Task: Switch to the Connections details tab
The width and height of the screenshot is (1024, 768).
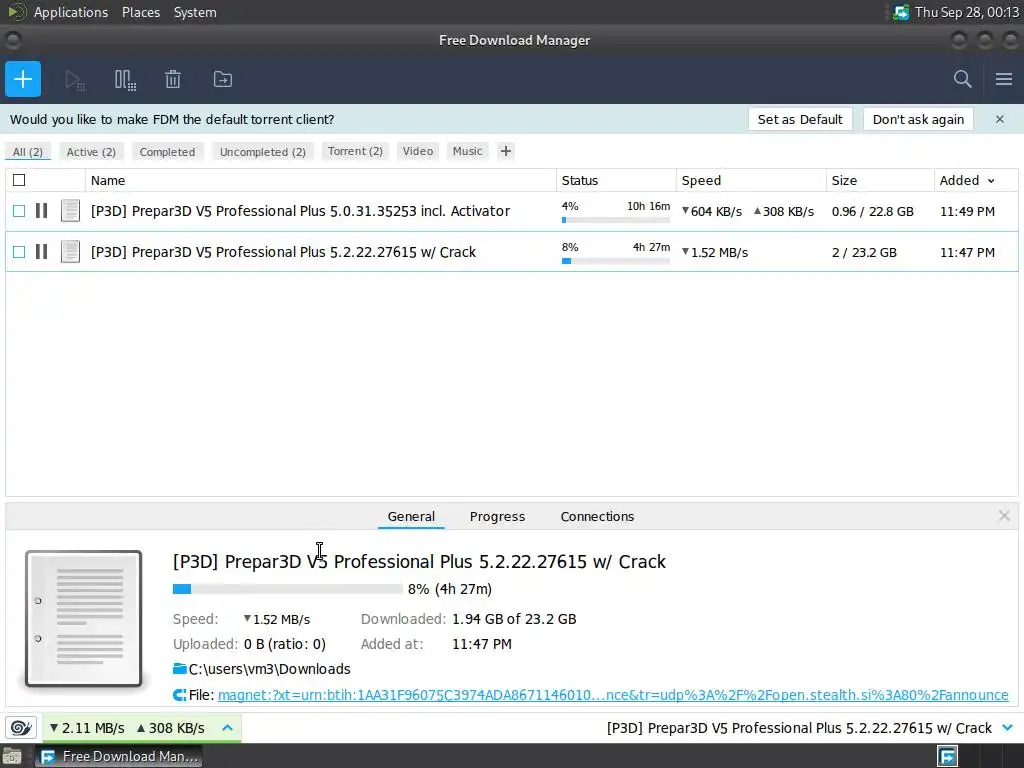Action: [597, 516]
